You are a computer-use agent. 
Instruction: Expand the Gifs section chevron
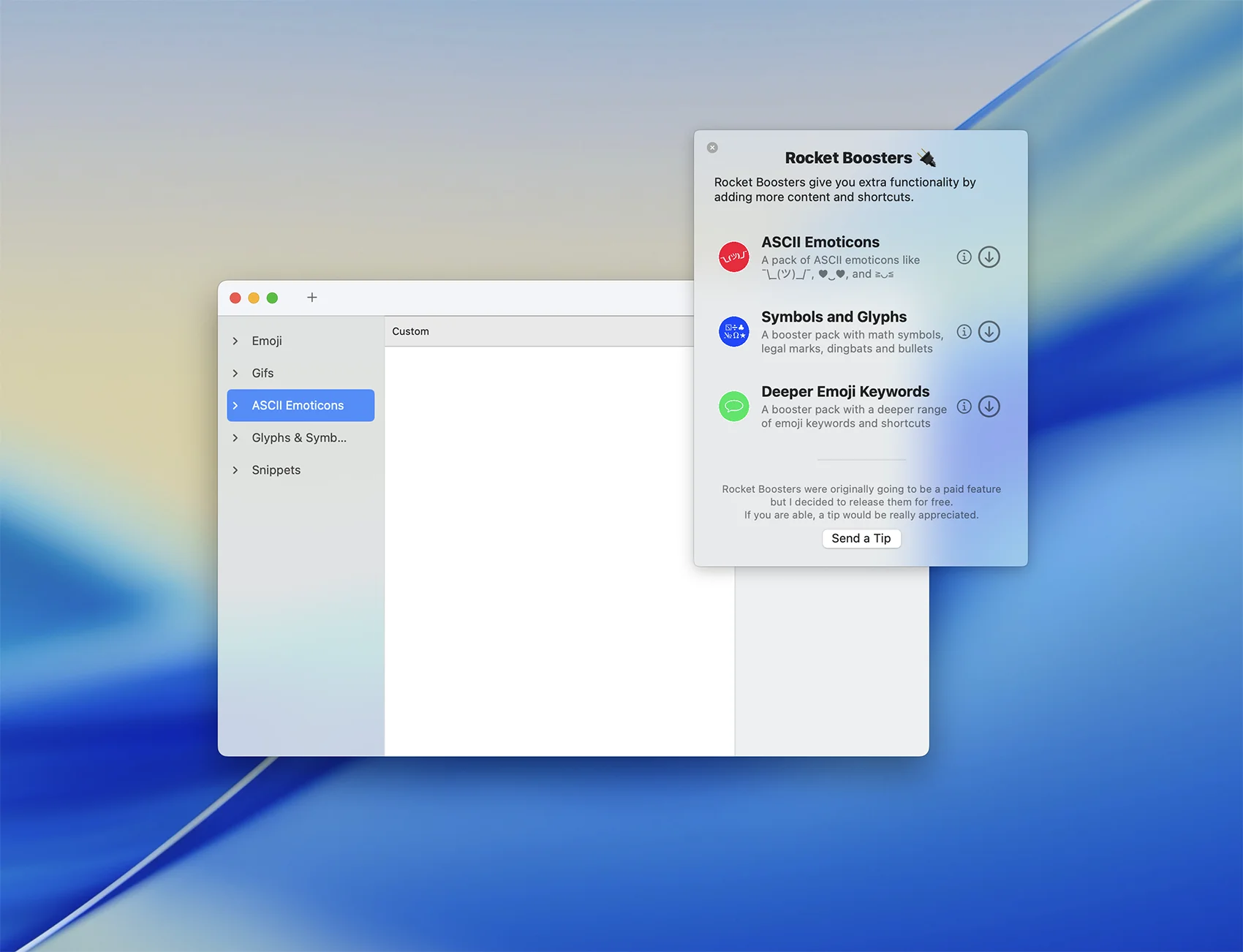(x=235, y=374)
